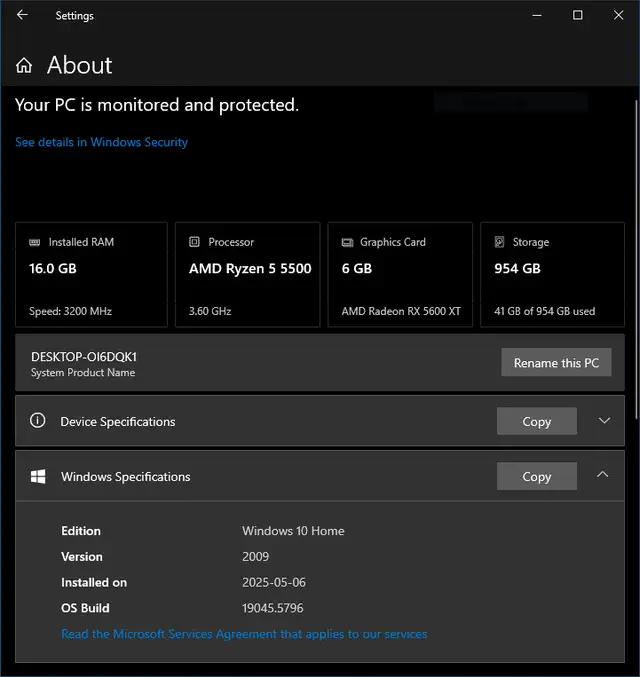Image resolution: width=640 pixels, height=677 pixels.
Task: Select version value 2009
Action: click(x=255, y=557)
